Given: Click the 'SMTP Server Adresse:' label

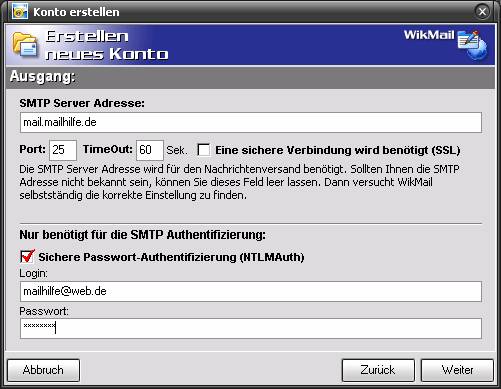Looking at the screenshot, I should pos(82,103).
